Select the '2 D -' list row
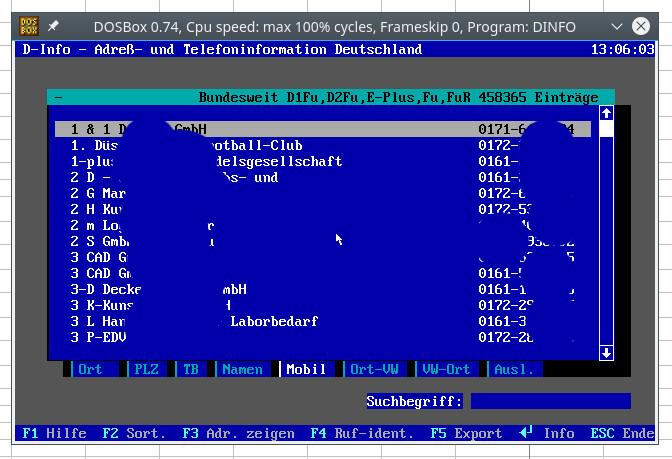This screenshot has height=459, width=672. [x=323, y=177]
